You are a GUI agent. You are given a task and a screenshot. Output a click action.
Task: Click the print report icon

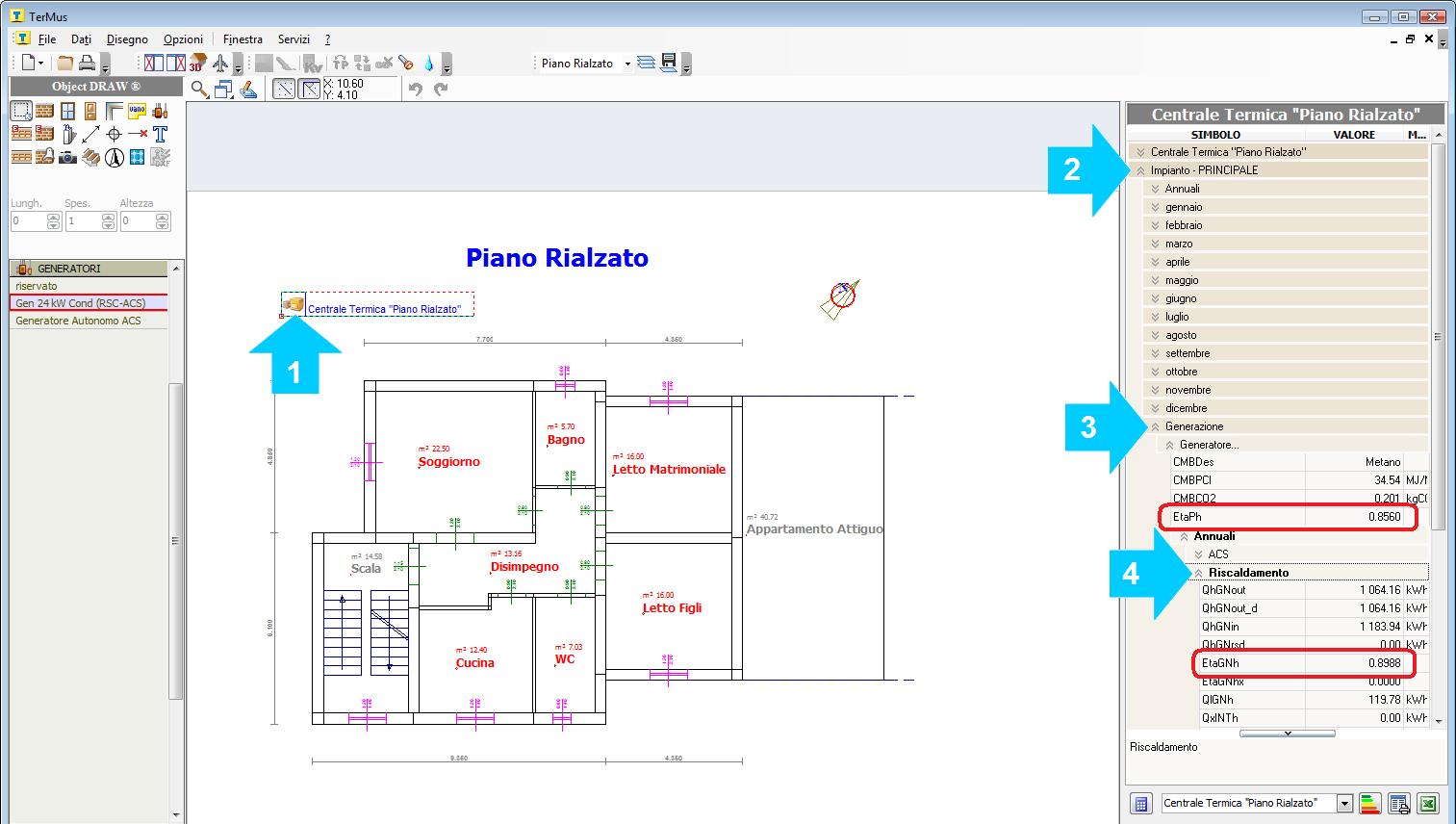click(1399, 804)
